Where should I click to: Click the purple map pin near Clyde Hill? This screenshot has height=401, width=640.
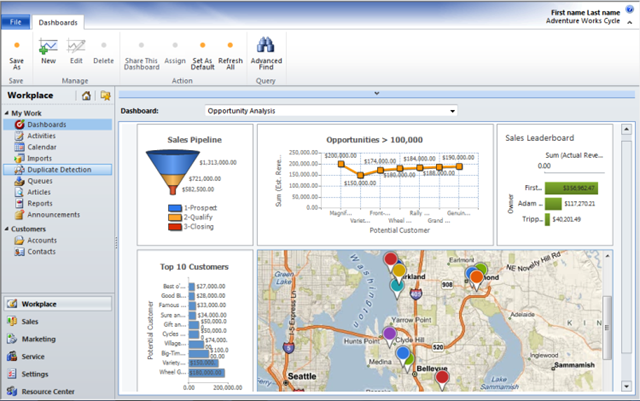tap(389, 336)
